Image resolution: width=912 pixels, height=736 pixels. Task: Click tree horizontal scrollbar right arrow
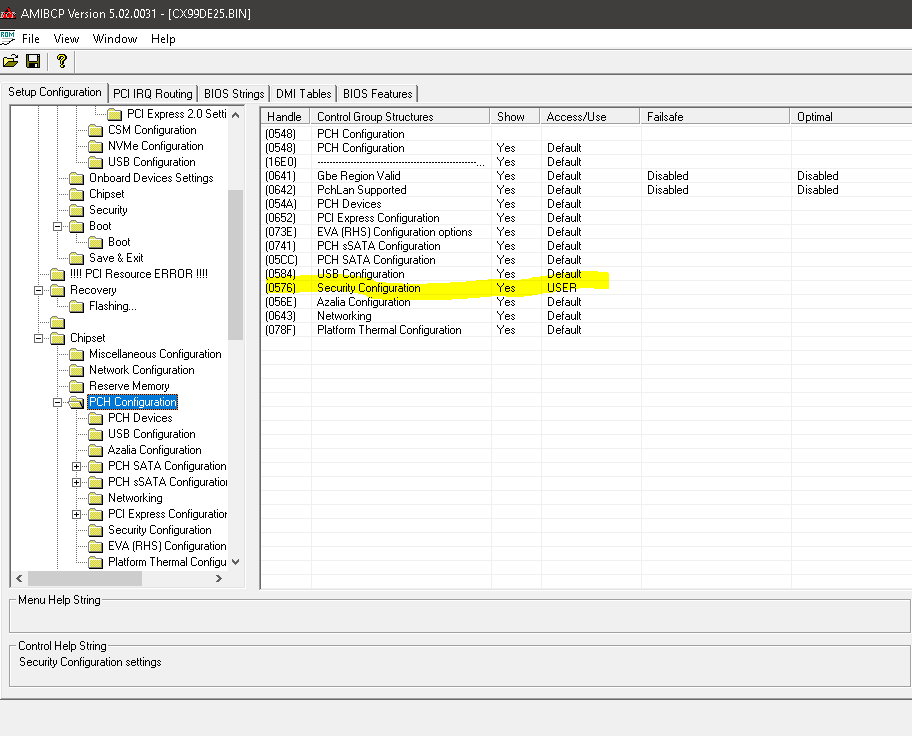point(219,578)
